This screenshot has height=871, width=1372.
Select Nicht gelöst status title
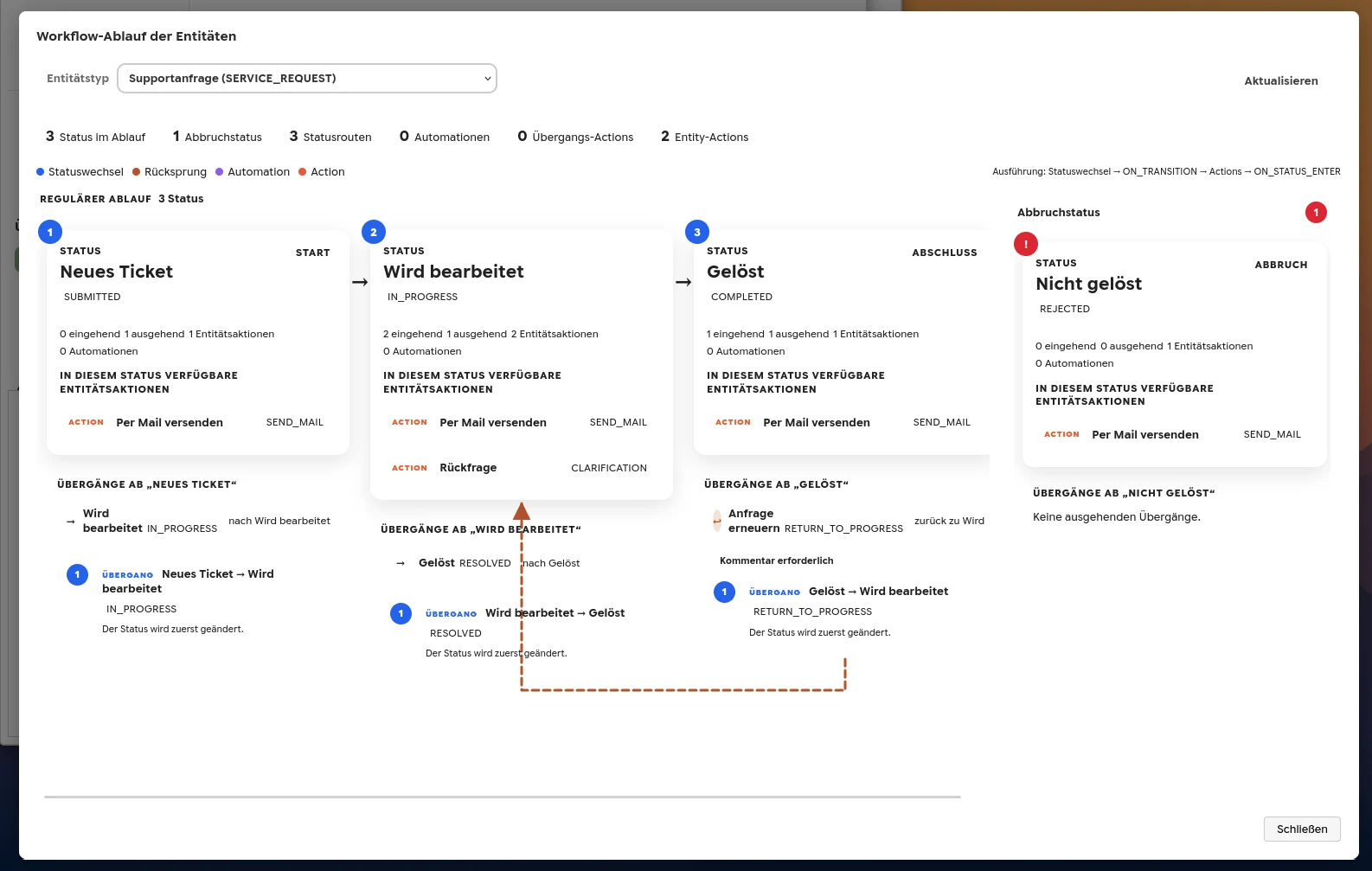(x=1088, y=284)
